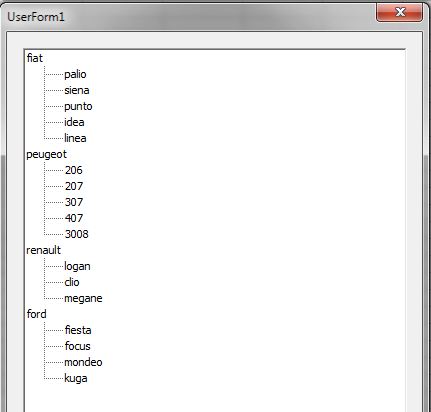431x412 pixels.
Task: Close the UserForm1 window
Action: [x=400, y=13]
